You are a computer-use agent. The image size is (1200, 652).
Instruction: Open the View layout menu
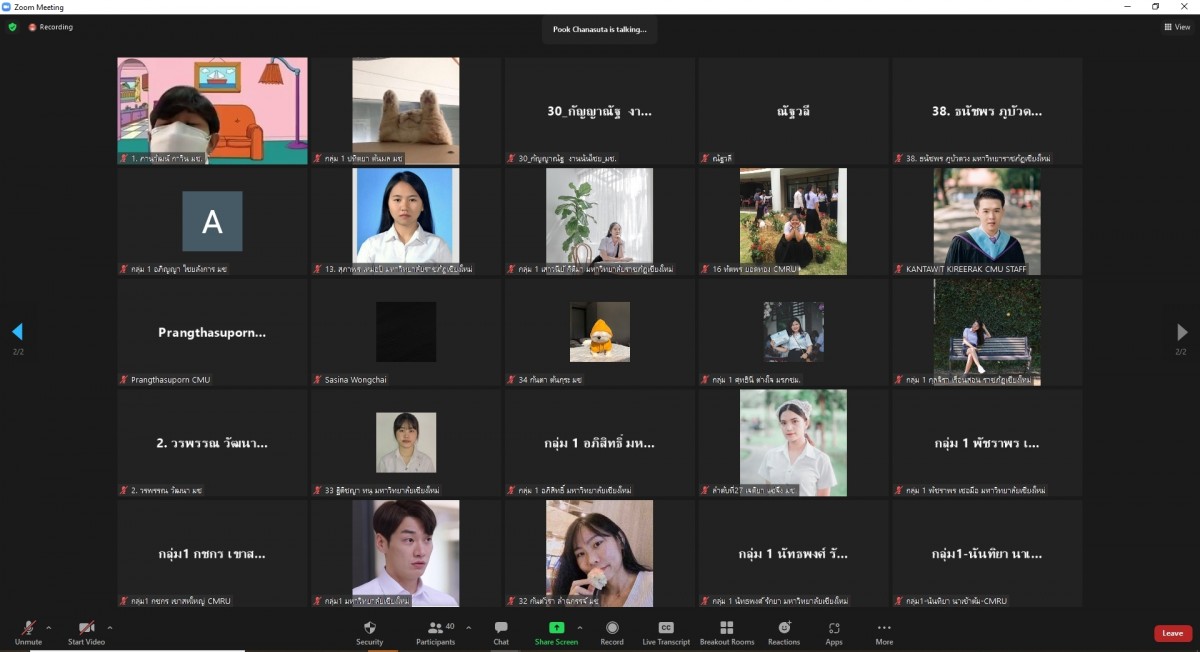[1177, 27]
